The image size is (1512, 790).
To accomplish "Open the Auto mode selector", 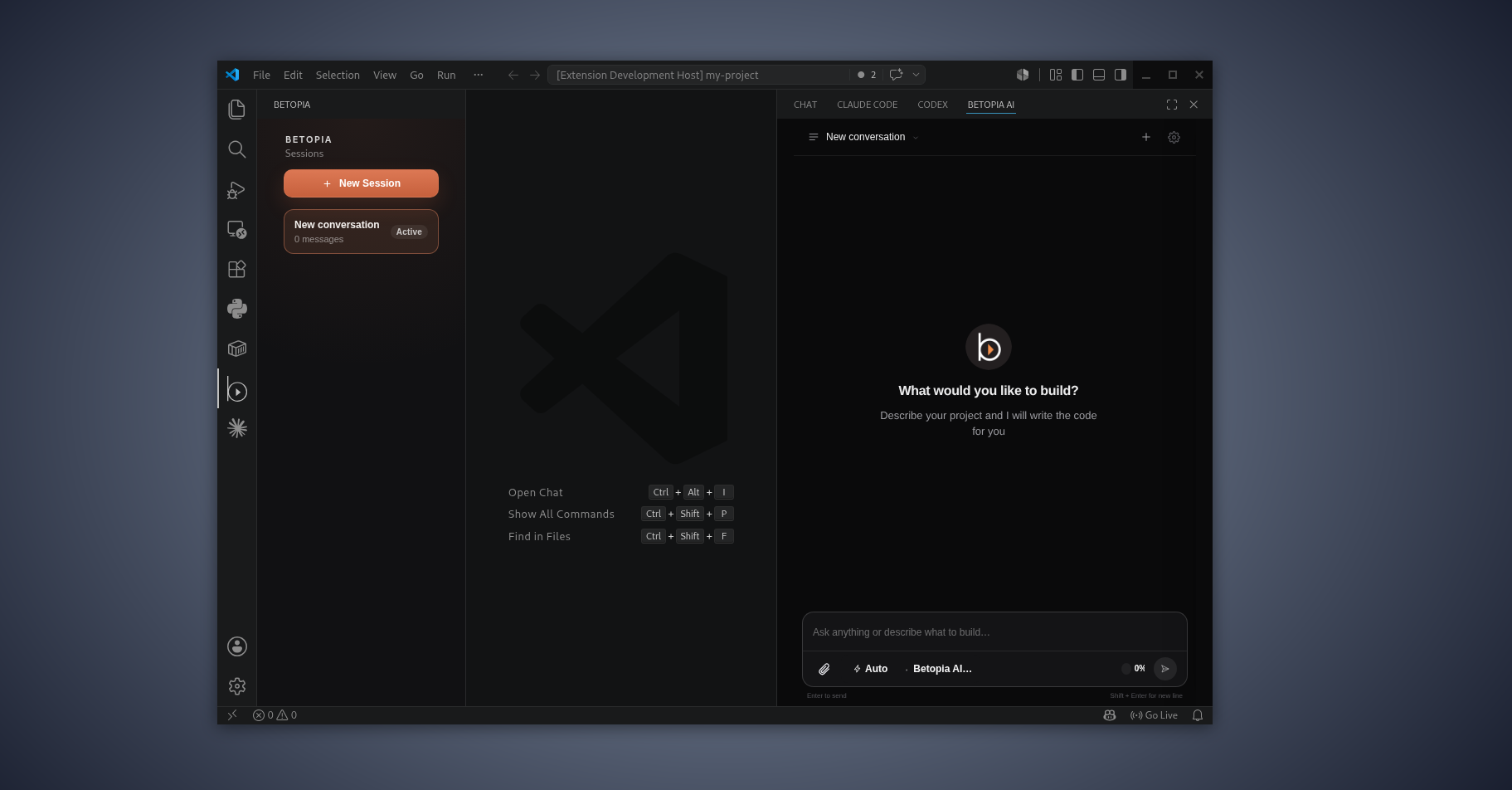I will [870, 669].
